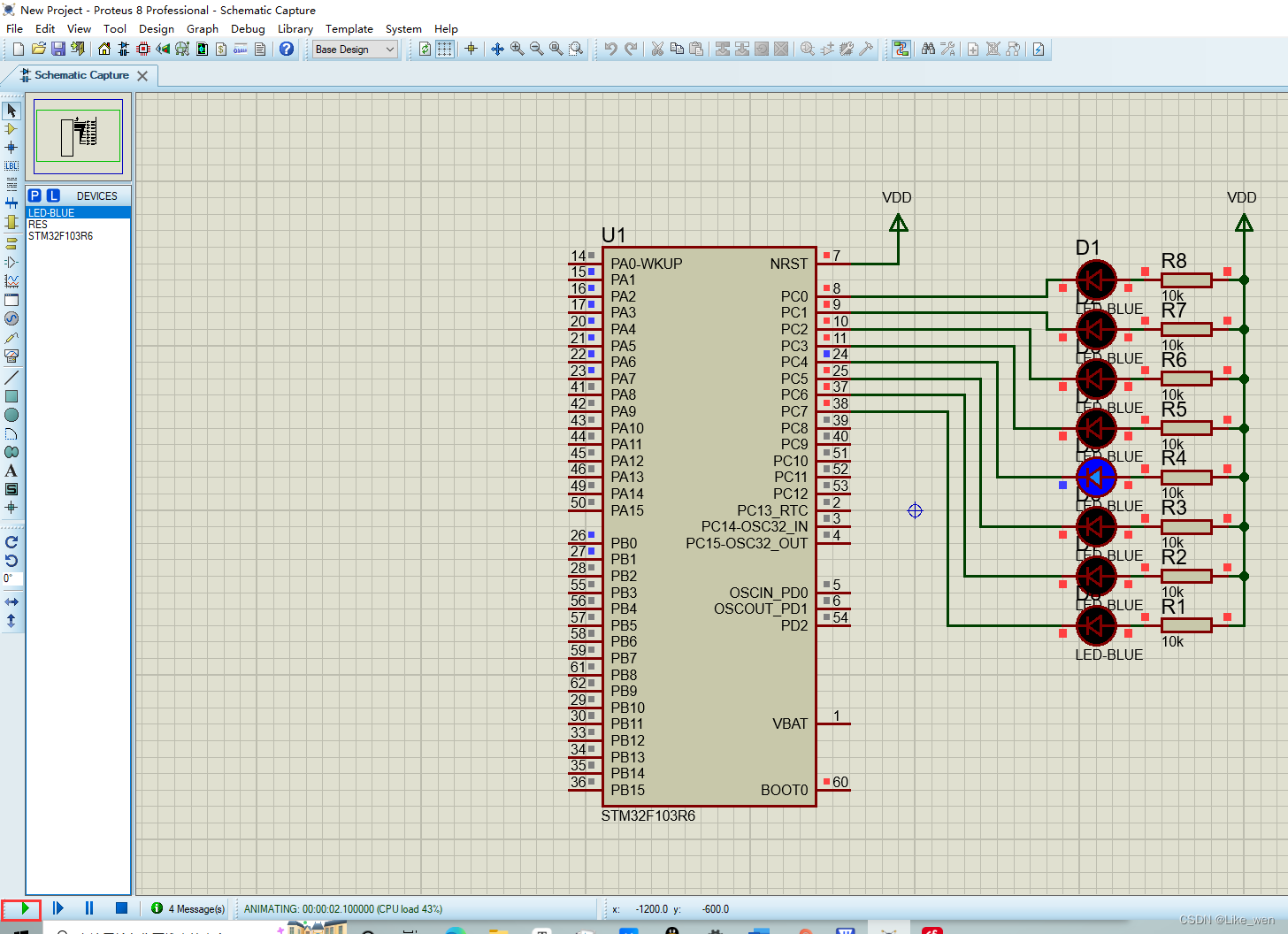Cut selection with the scissors icon
Viewport: 1288px width, 934px height.
click(x=657, y=50)
